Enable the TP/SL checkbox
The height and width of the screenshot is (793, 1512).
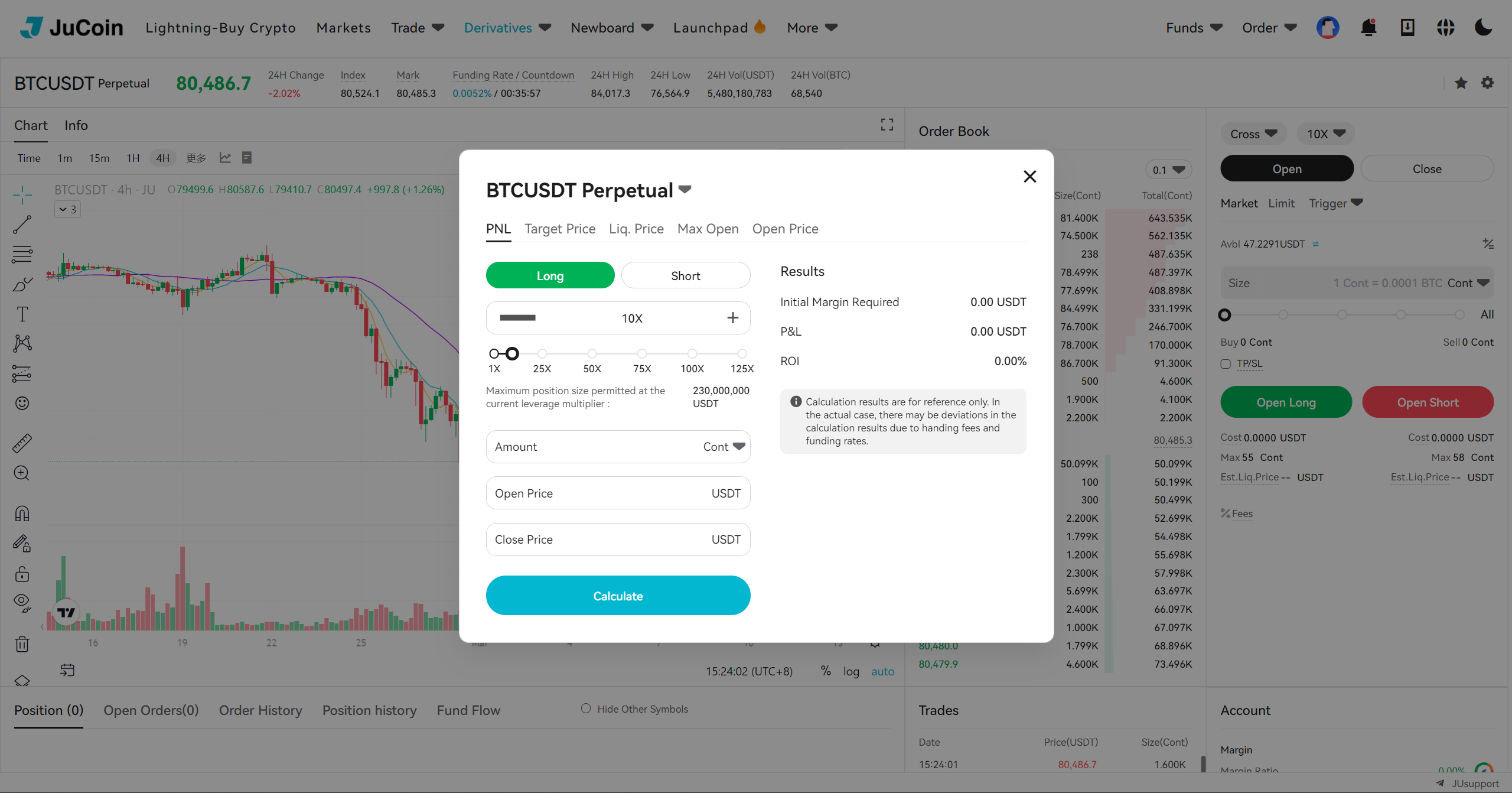click(x=1226, y=364)
